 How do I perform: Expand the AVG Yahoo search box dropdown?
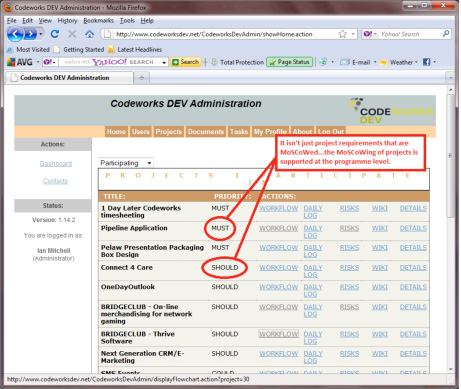tap(164, 62)
